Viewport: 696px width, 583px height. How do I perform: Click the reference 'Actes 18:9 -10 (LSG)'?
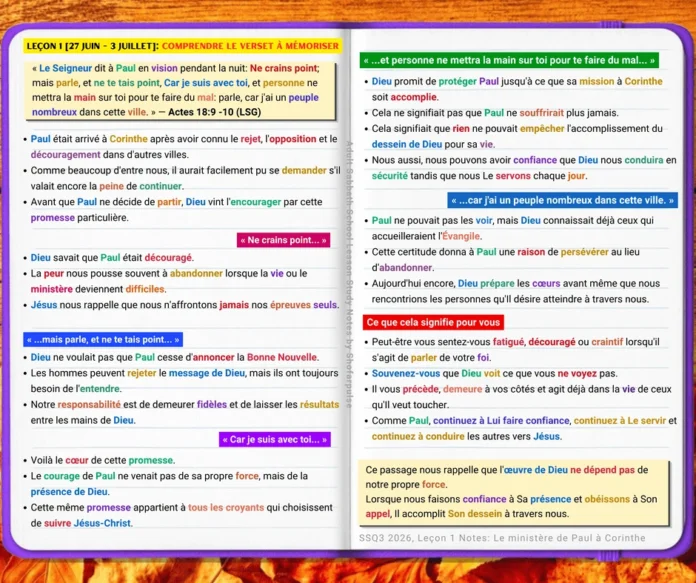coord(214,112)
